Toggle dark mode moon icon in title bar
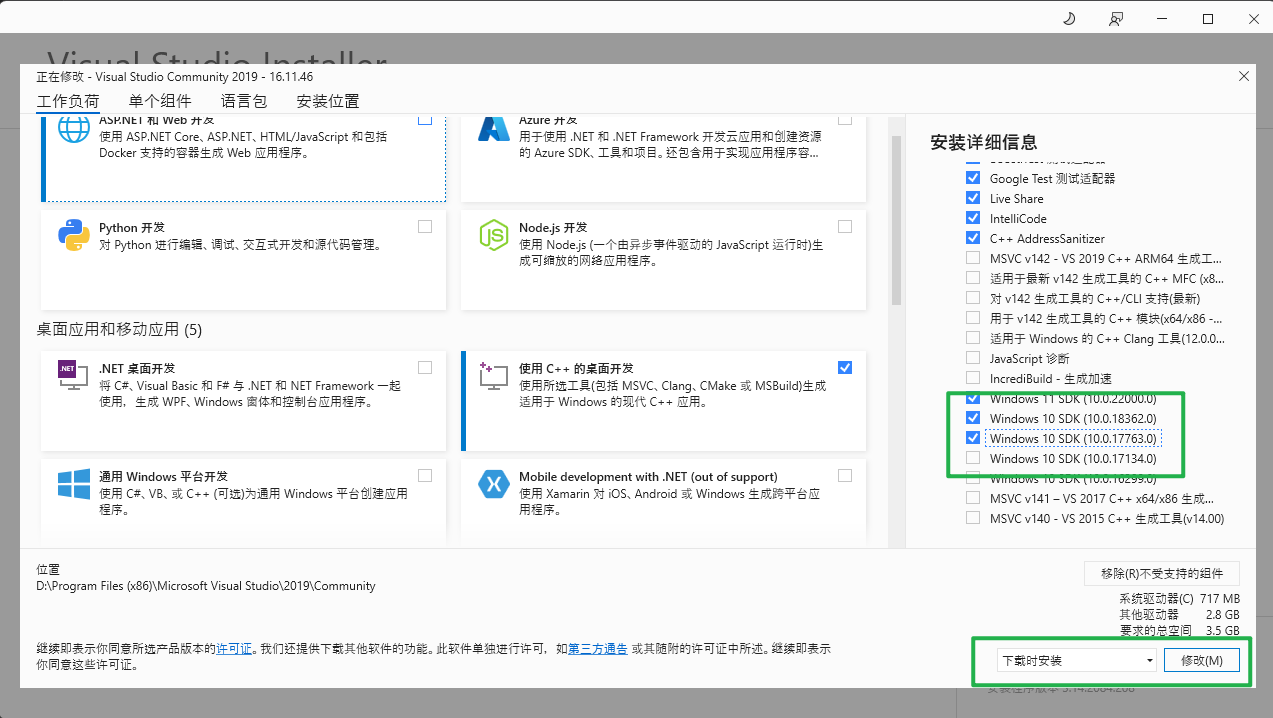The image size is (1273, 718). pos(1068,19)
